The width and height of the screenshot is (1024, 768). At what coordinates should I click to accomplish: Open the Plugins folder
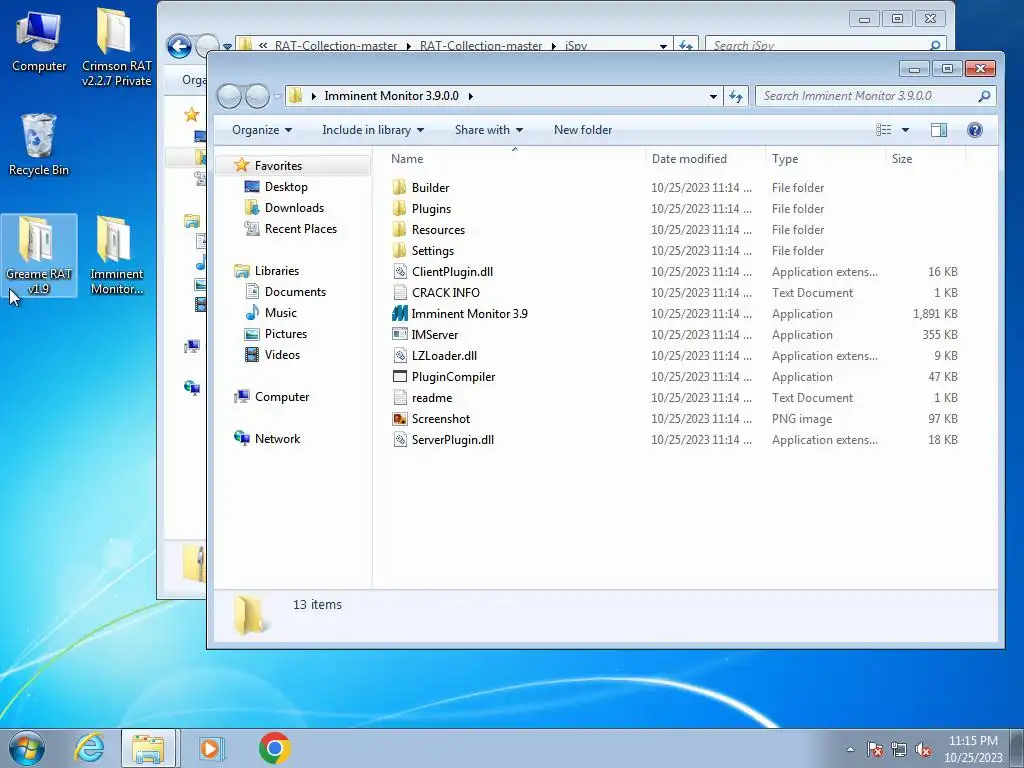(x=431, y=208)
